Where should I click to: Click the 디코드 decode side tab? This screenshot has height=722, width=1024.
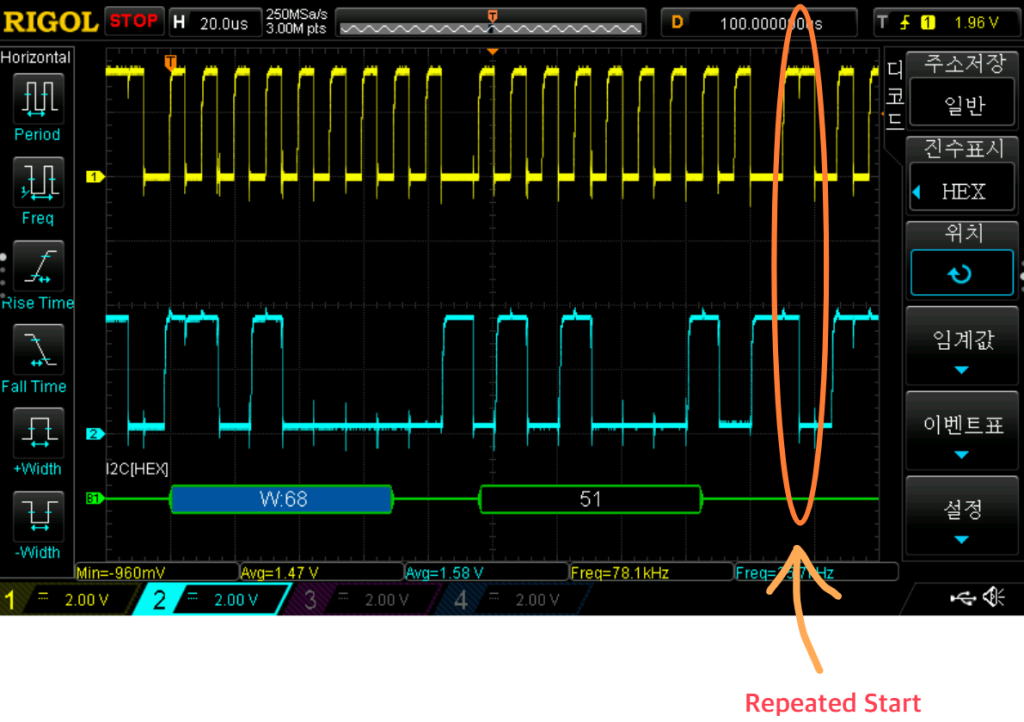895,94
